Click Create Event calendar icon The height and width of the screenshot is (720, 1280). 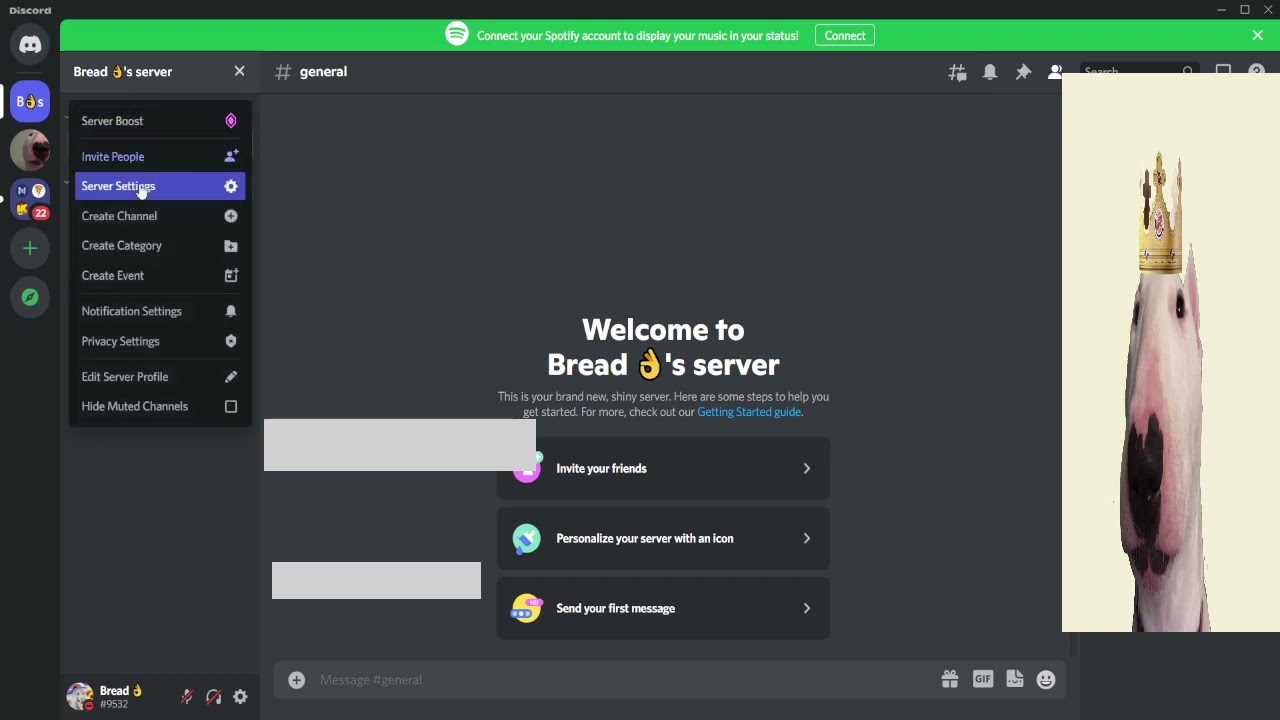tap(231, 275)
